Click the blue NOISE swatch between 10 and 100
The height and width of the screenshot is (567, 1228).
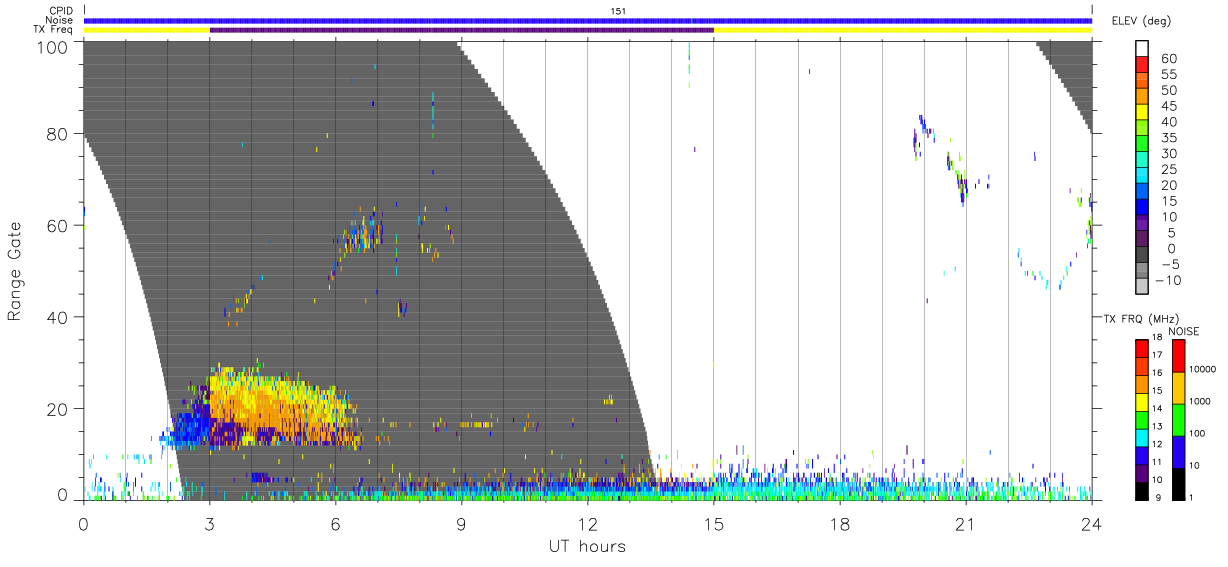tap(1179, 451)
